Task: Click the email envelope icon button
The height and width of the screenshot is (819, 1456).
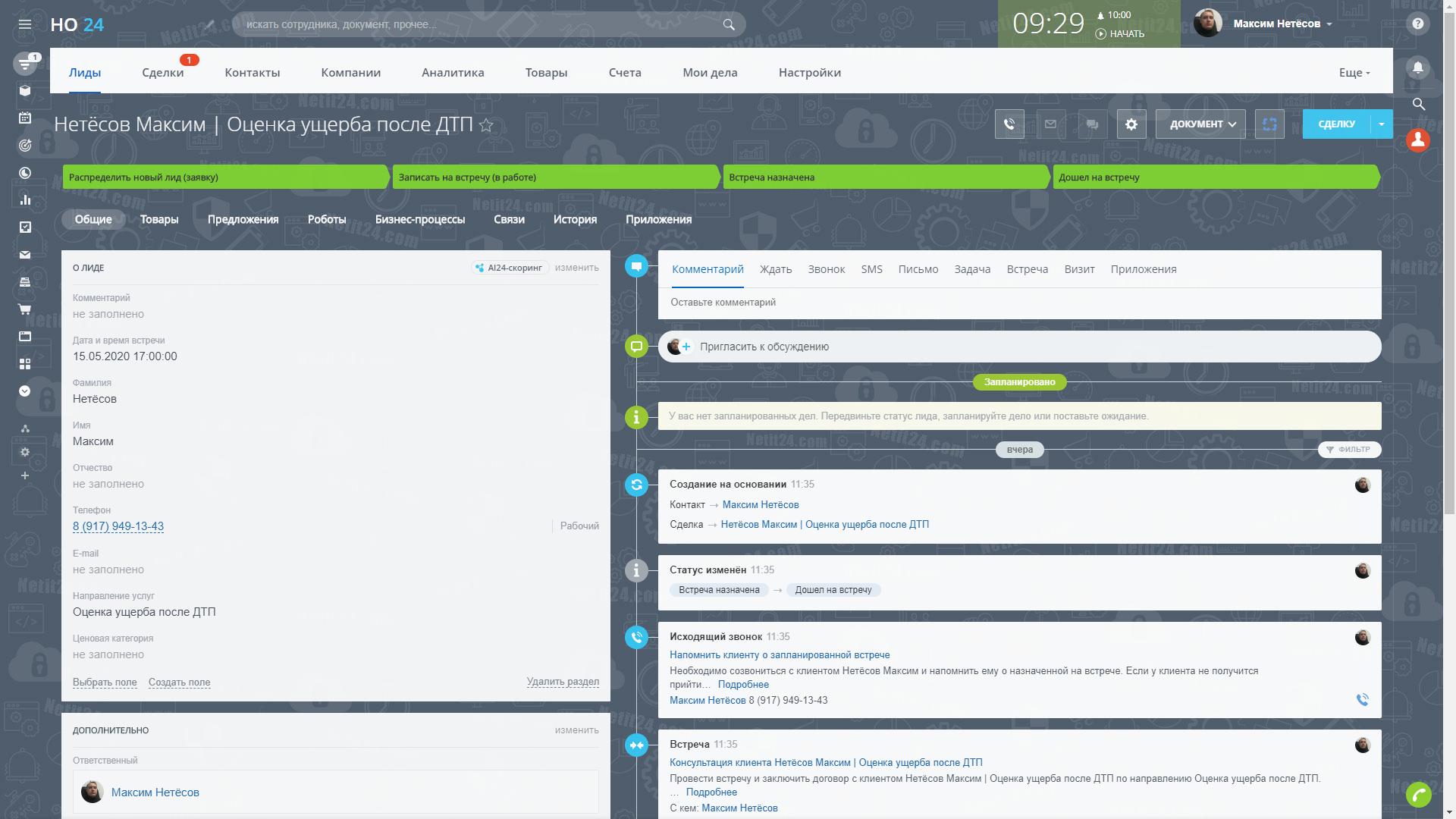Action: [1050, 124]
